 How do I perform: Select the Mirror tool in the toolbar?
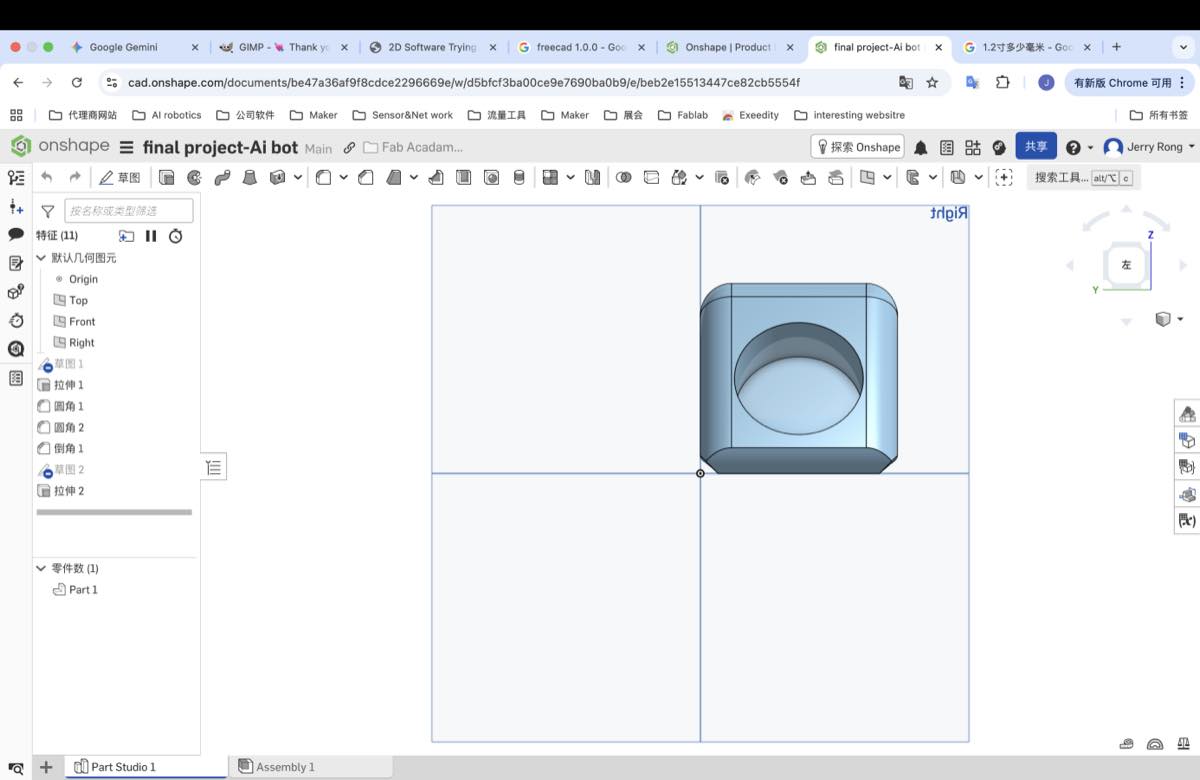tap(592, 177)
